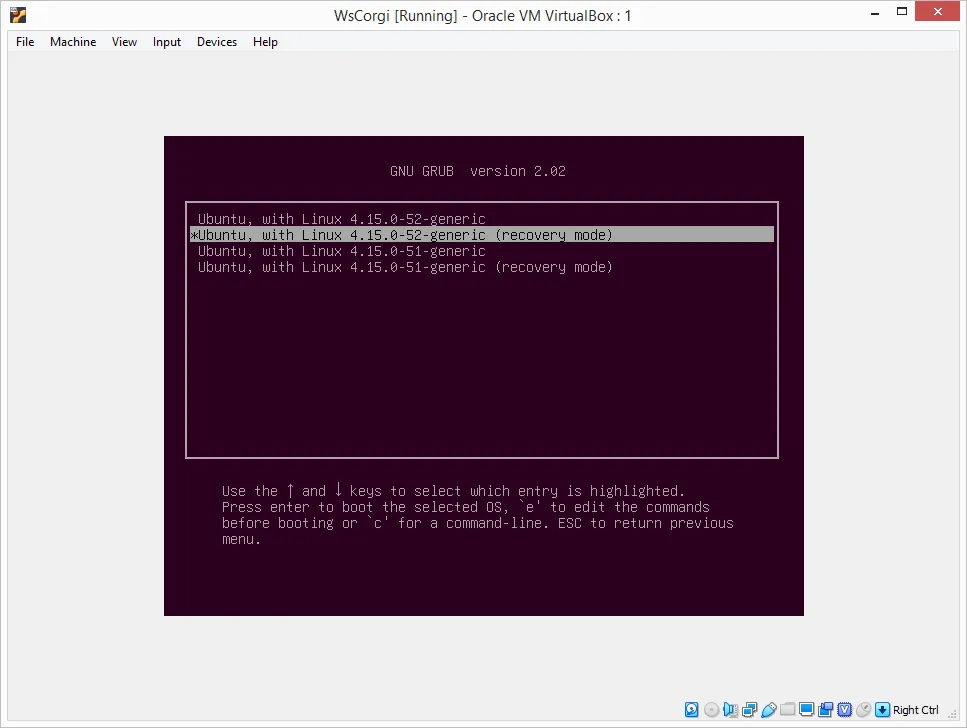
Task: Click the mouse integration status icon
Action: [x=864, y=710]
